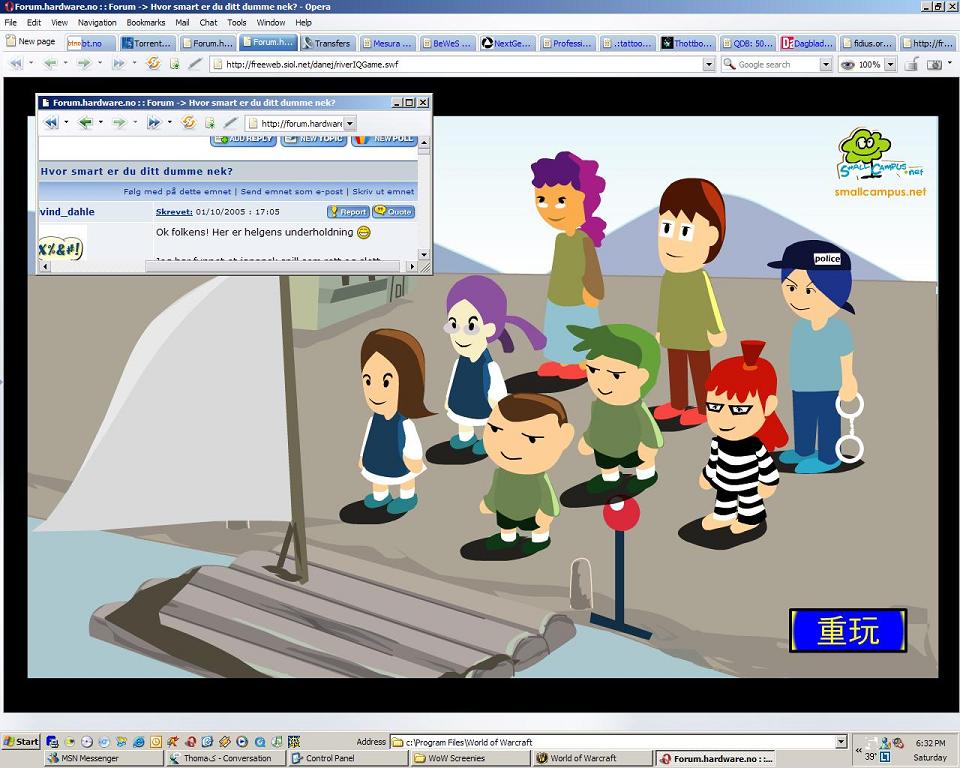
Task: Click the forum popup vertical scrollbar down arrow
Action: 424,254
